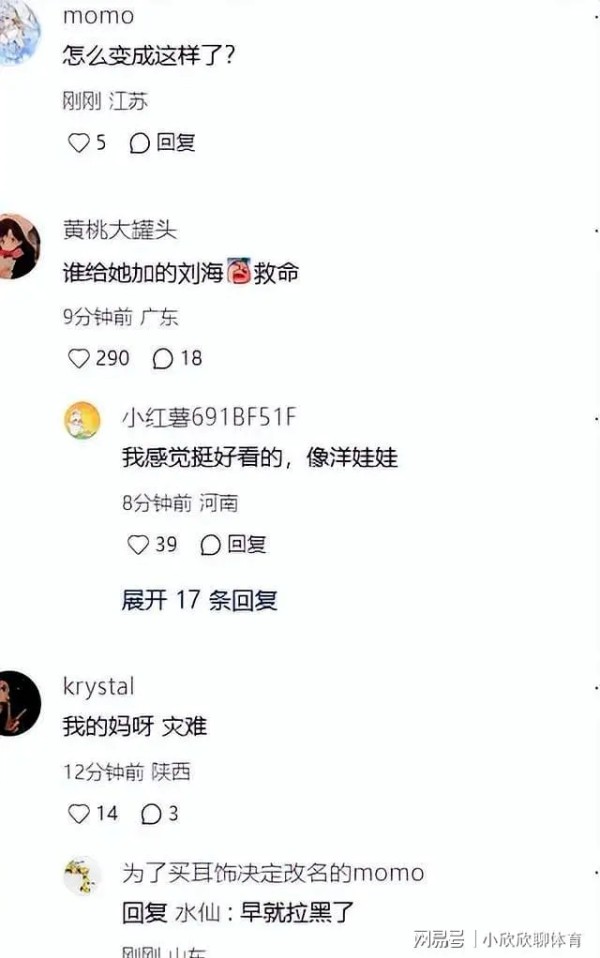Tap reply bubble under 像洋娃娃 comment
The width and height of the screenshot is (600, 958).
210,545
